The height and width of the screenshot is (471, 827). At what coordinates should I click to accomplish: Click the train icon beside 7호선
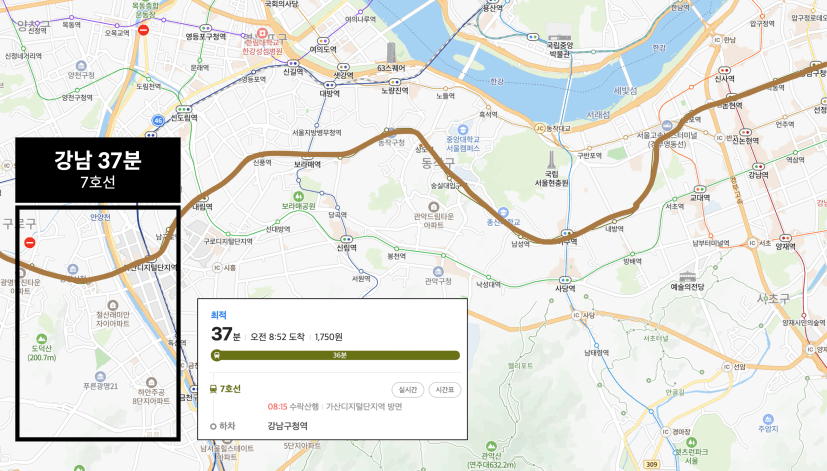point(214,389)
